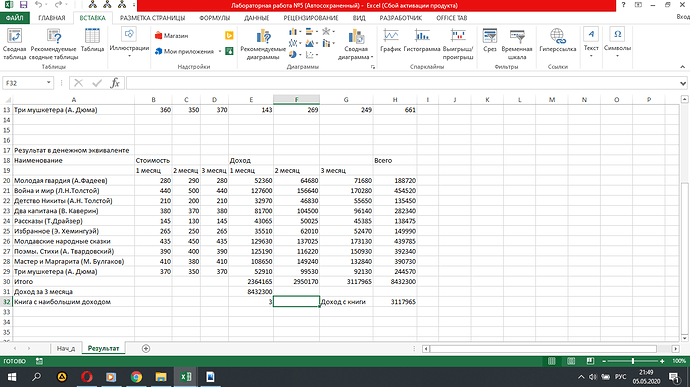The image size is (690, 387).
Task: Switch to the Formulas (Формулы) tab
Action: click(214, 18)
